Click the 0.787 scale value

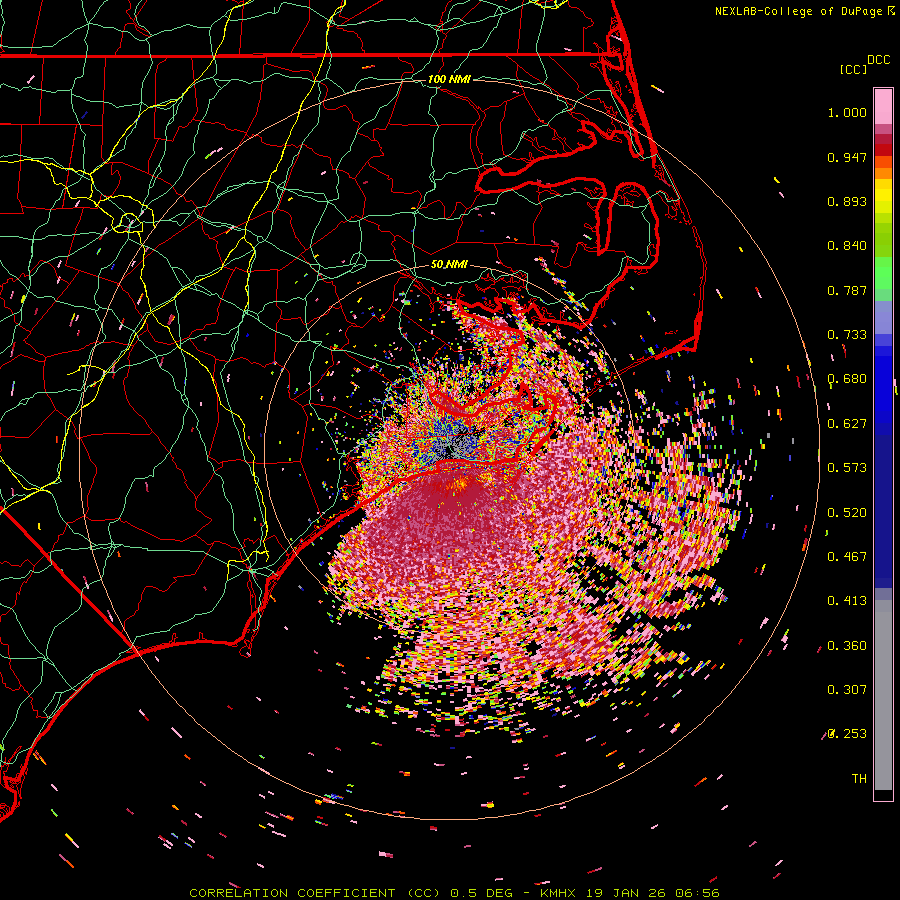click(x=847, y=290)
